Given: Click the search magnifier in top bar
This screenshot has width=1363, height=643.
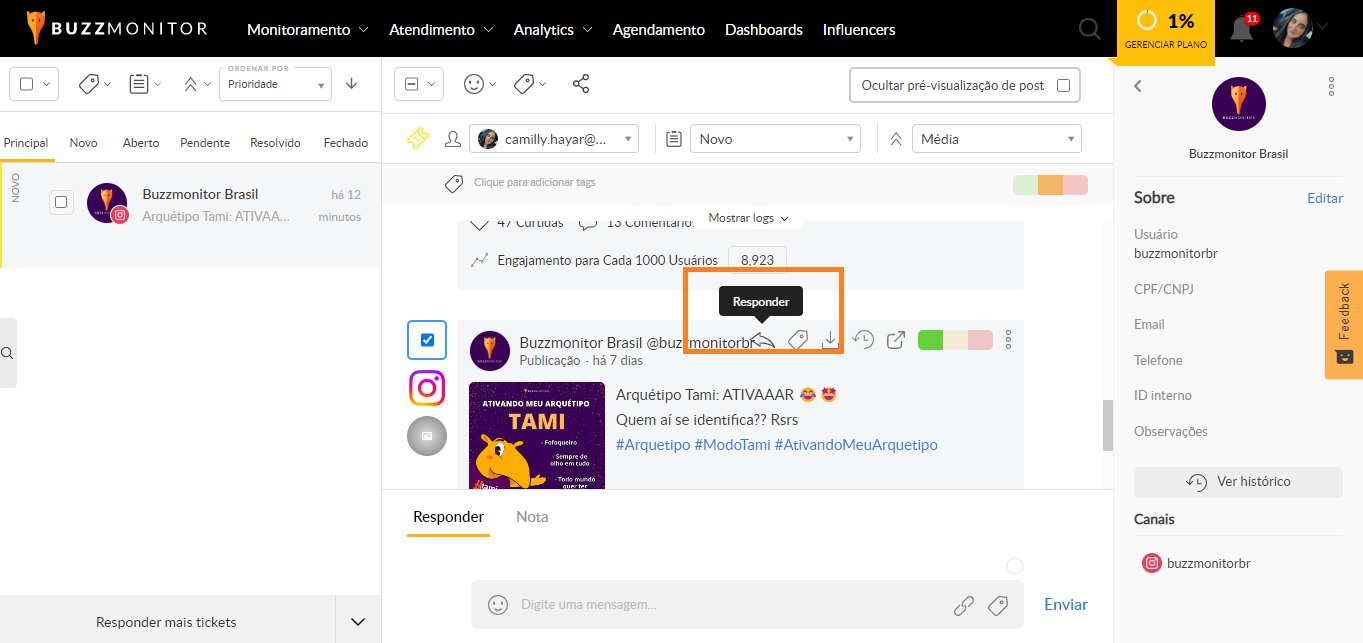Looking at the screenshot, I should point(1090,30).
